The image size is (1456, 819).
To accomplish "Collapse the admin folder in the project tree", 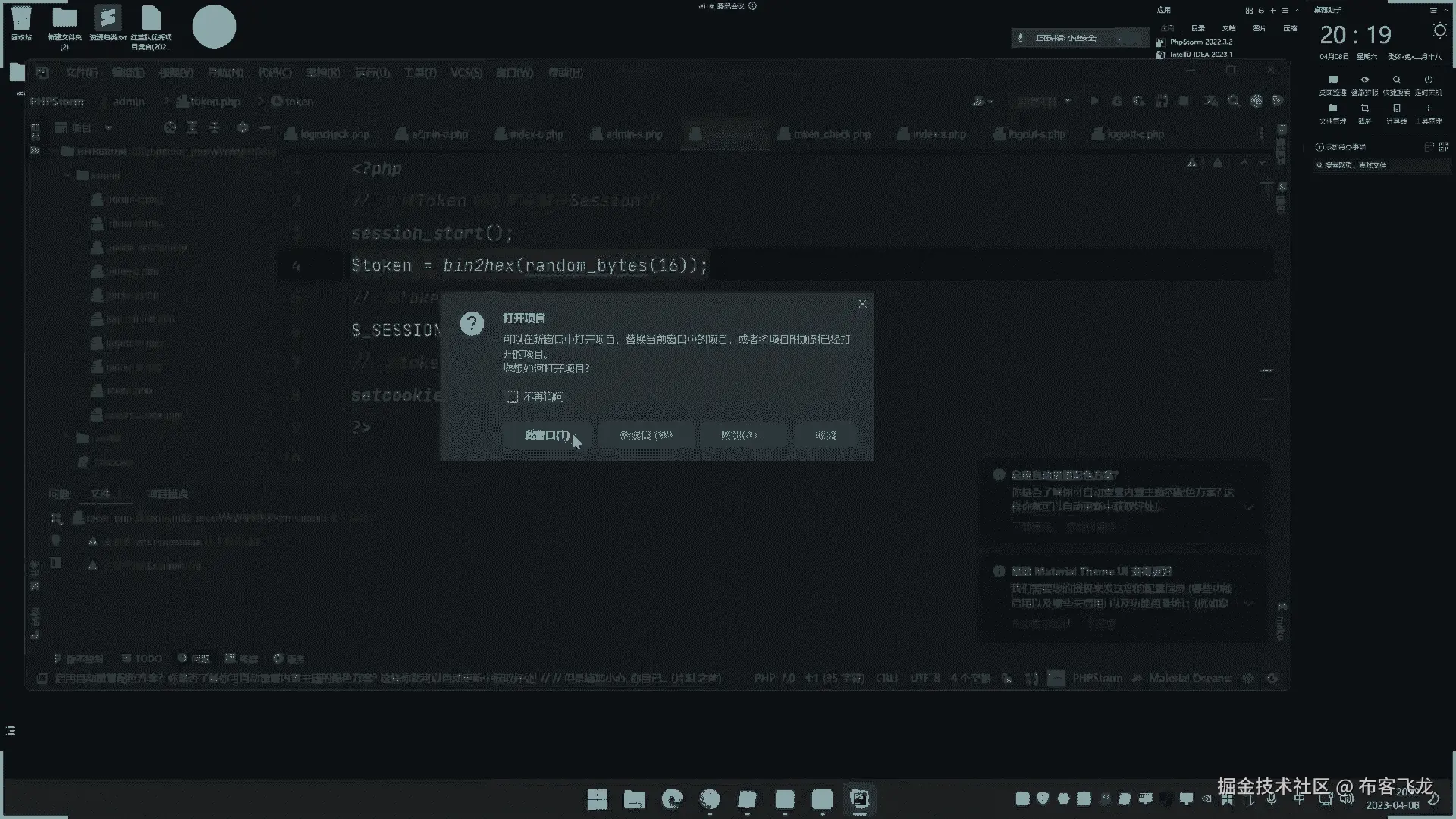I will coord(68,175).
